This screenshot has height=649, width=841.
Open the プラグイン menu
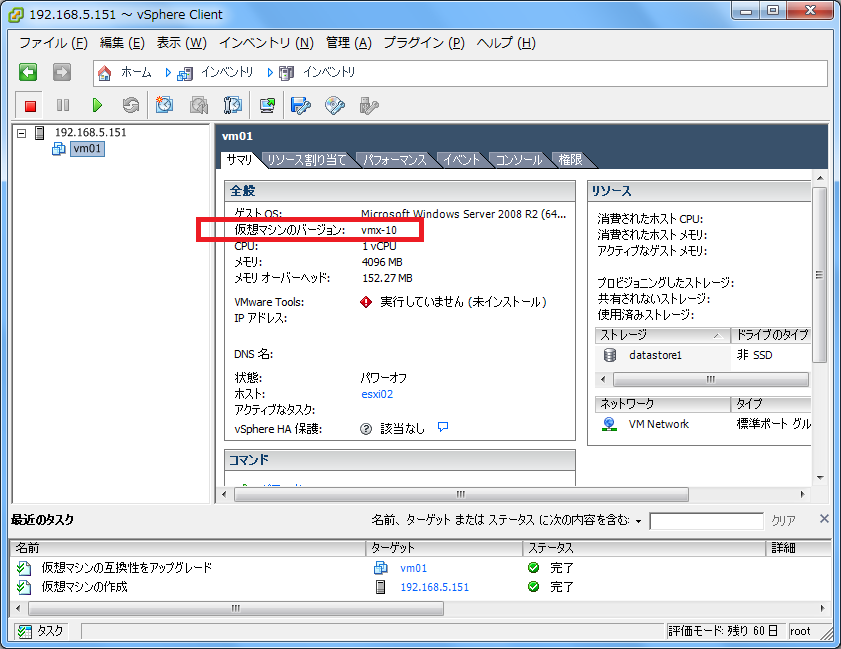(424, 43)
